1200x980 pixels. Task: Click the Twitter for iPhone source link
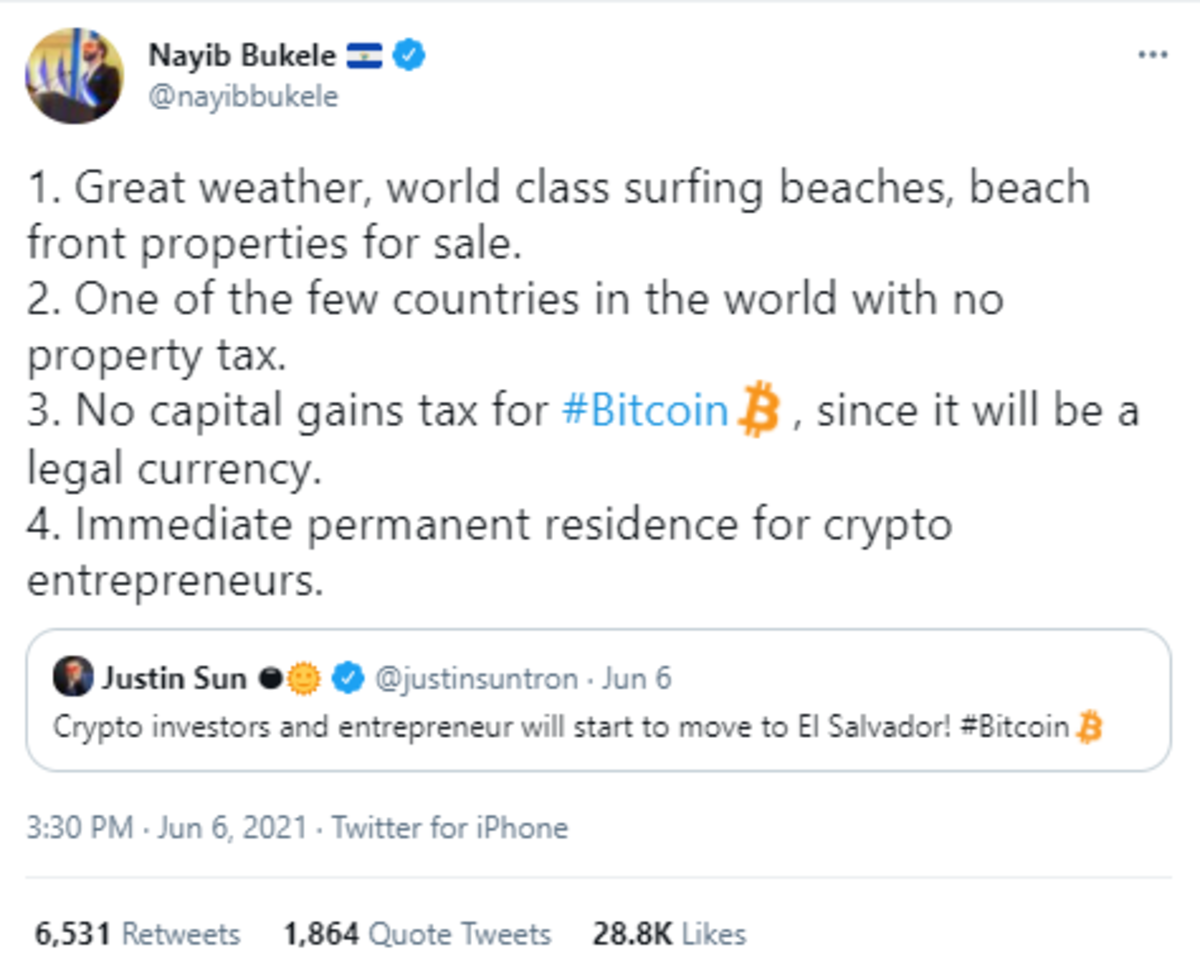point(450,828)
